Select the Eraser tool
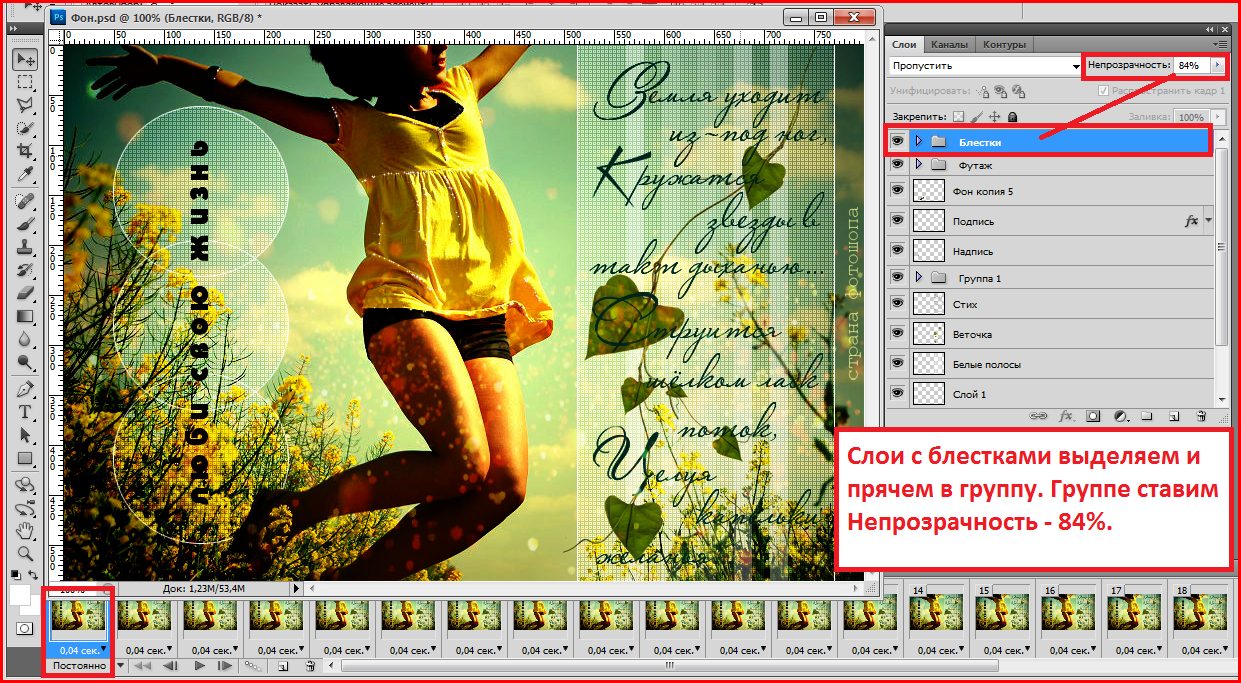The height and width of the screenshot is (683, 1241). click(x=26, y=293)
